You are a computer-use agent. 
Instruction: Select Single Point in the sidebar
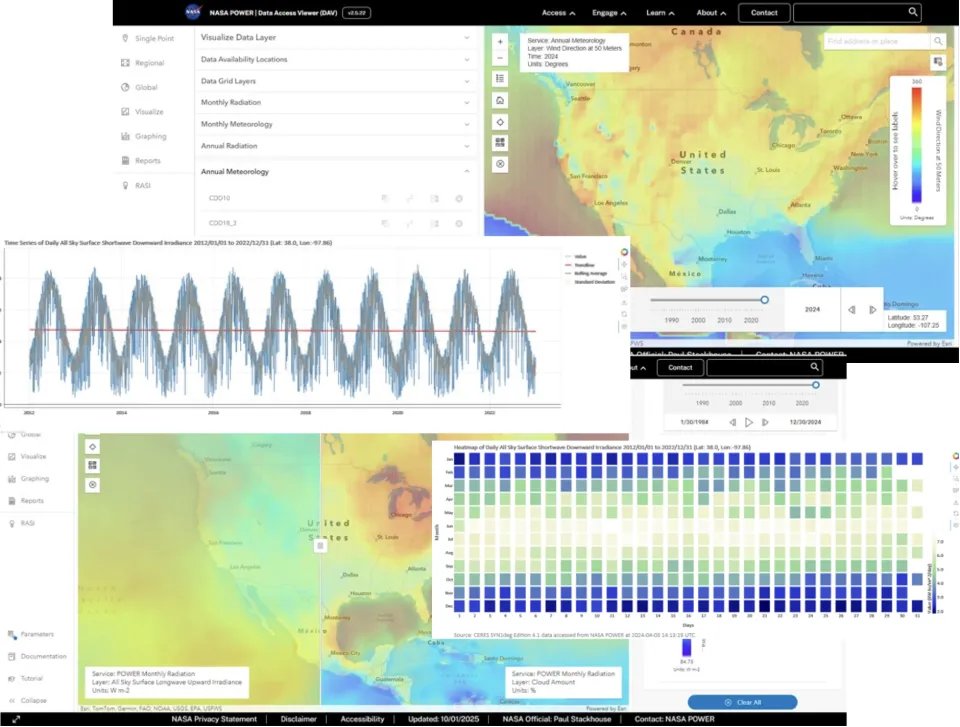click(x=148, y=39)
